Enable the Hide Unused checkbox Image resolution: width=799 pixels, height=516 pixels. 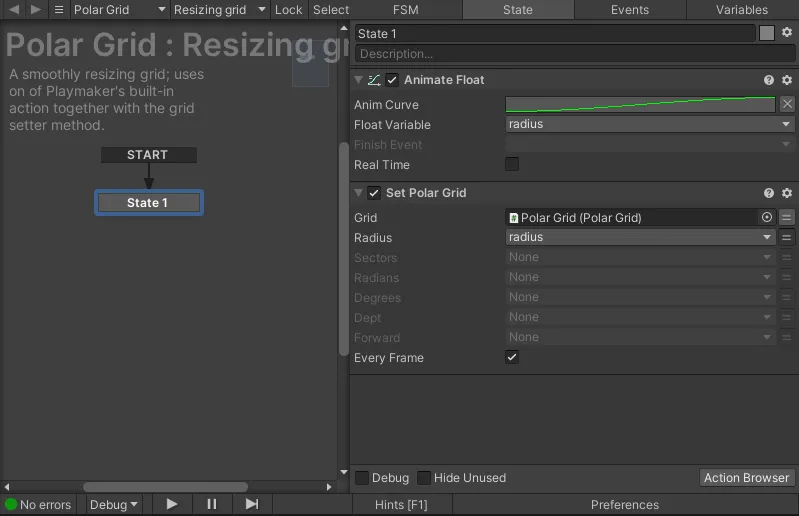coord(424,478)
